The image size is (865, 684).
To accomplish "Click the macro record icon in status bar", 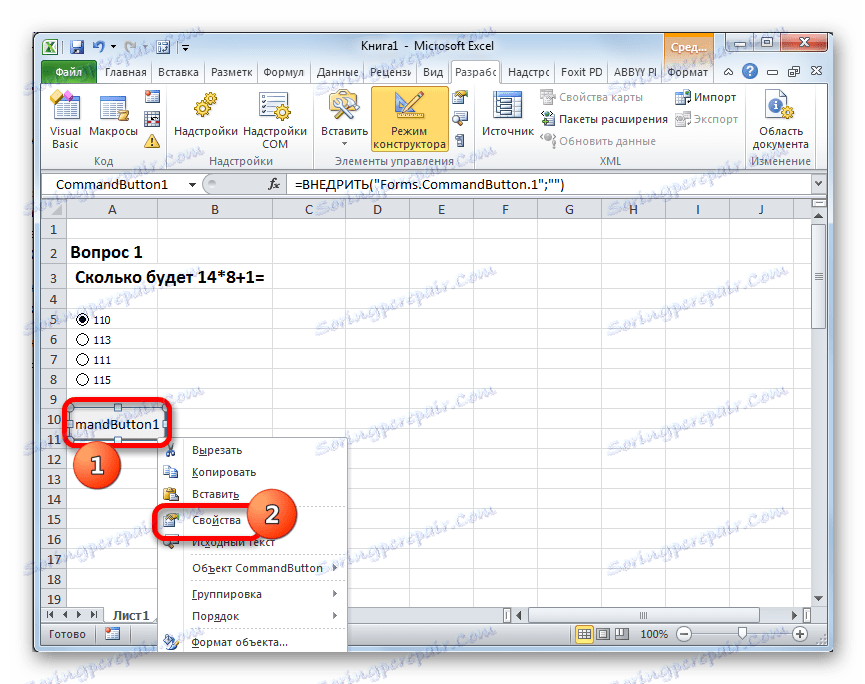I will pyautogui.click(x=113, y=634).
